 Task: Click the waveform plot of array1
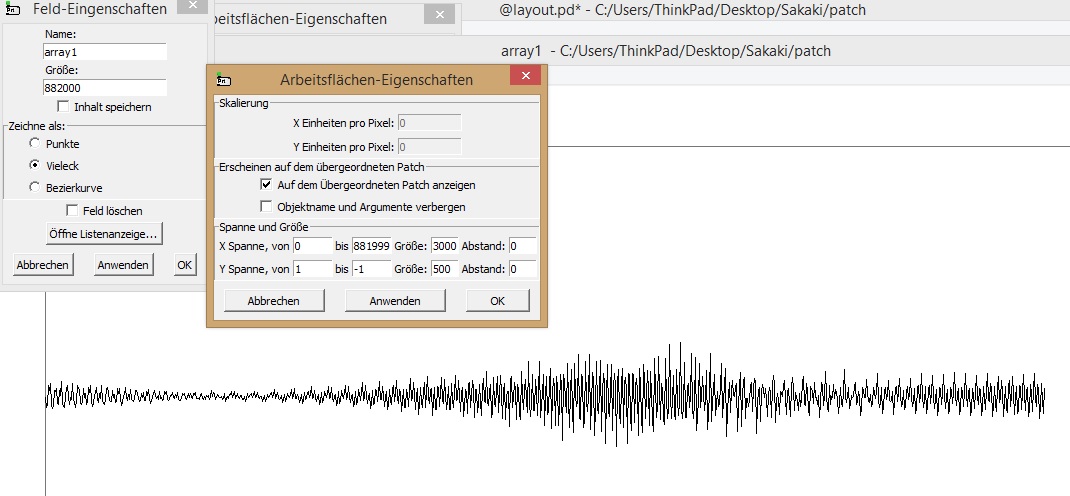(x=545, y=397)
